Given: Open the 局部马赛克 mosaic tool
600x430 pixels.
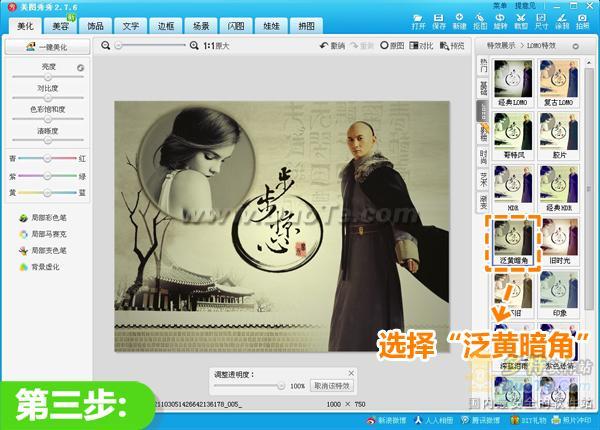Looking at the screenshot, I should point(43,234).
